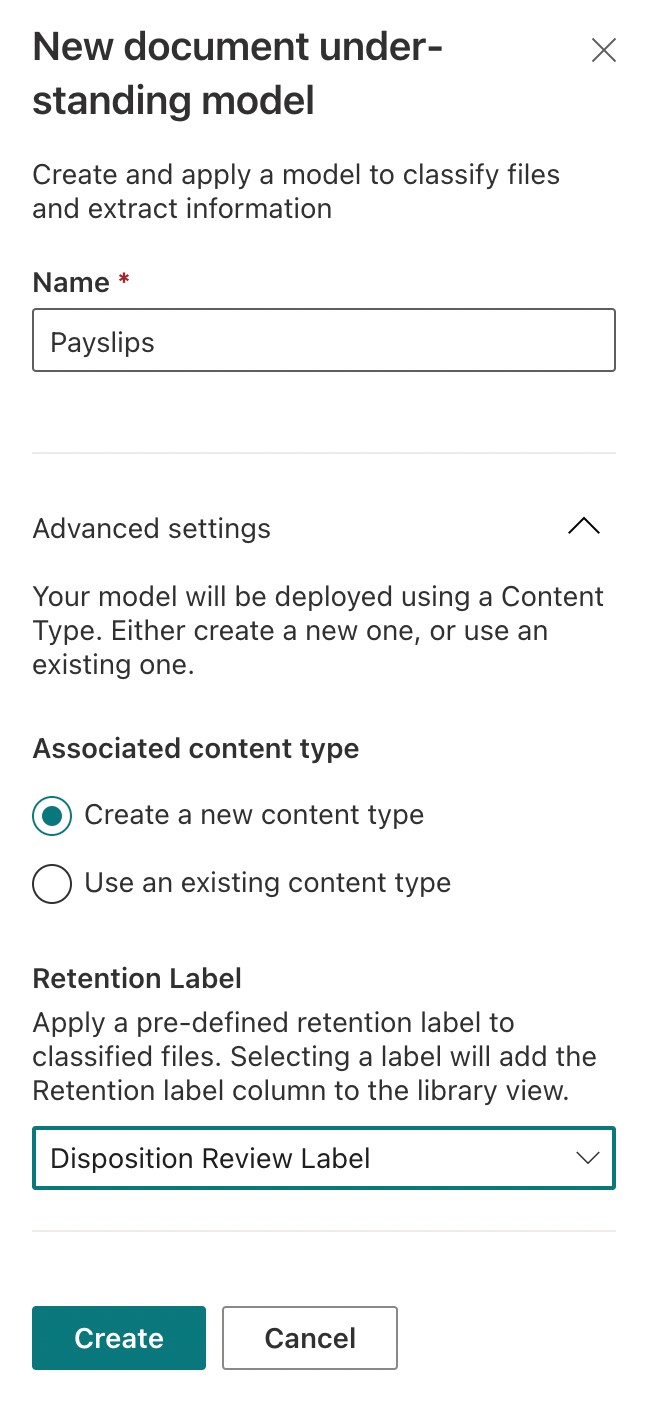Cancel the new model creation
The image size is (652, 1414).
point(310,1338)
